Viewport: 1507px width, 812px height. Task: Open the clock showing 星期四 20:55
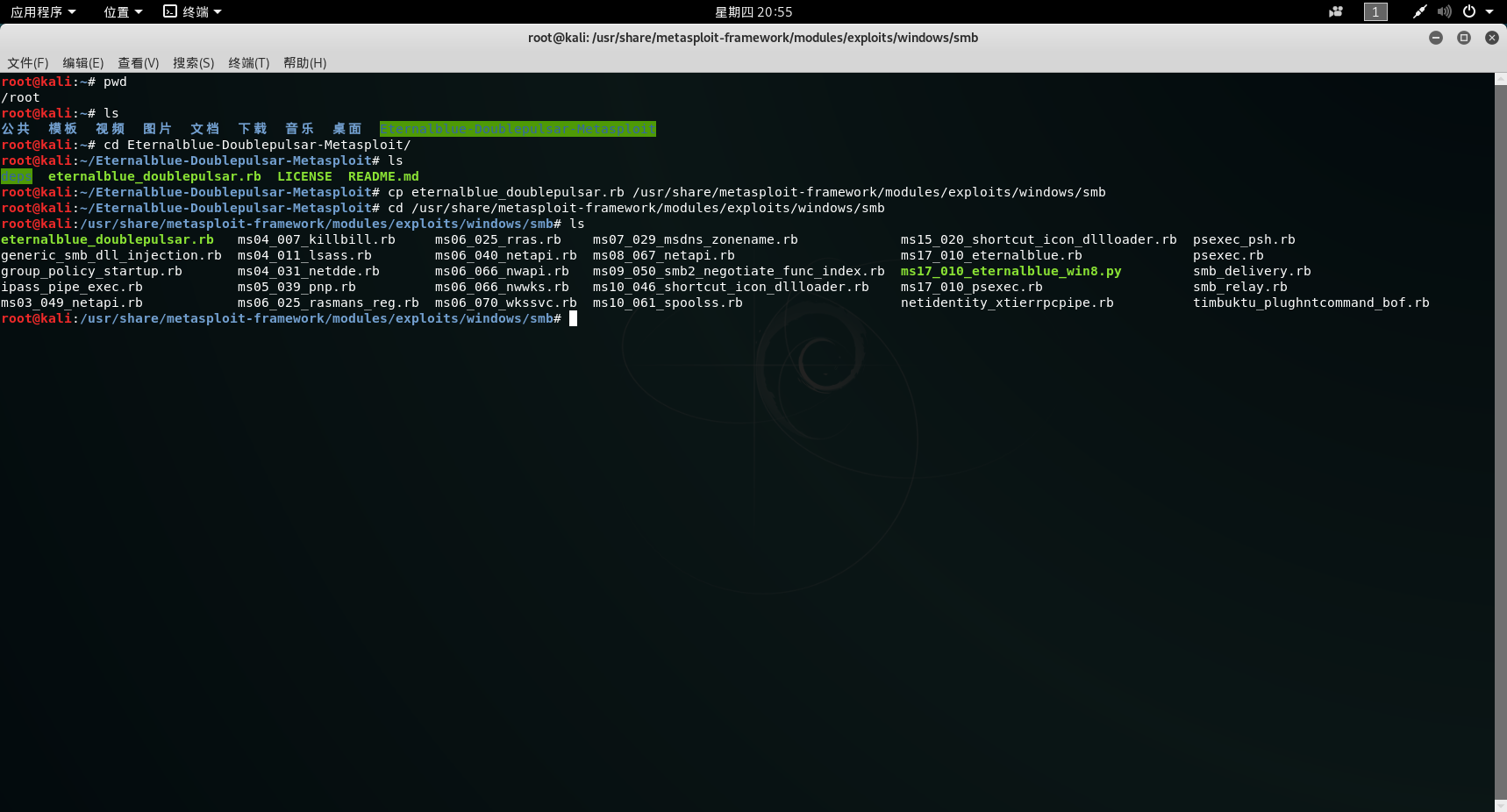tap(753, 11)
